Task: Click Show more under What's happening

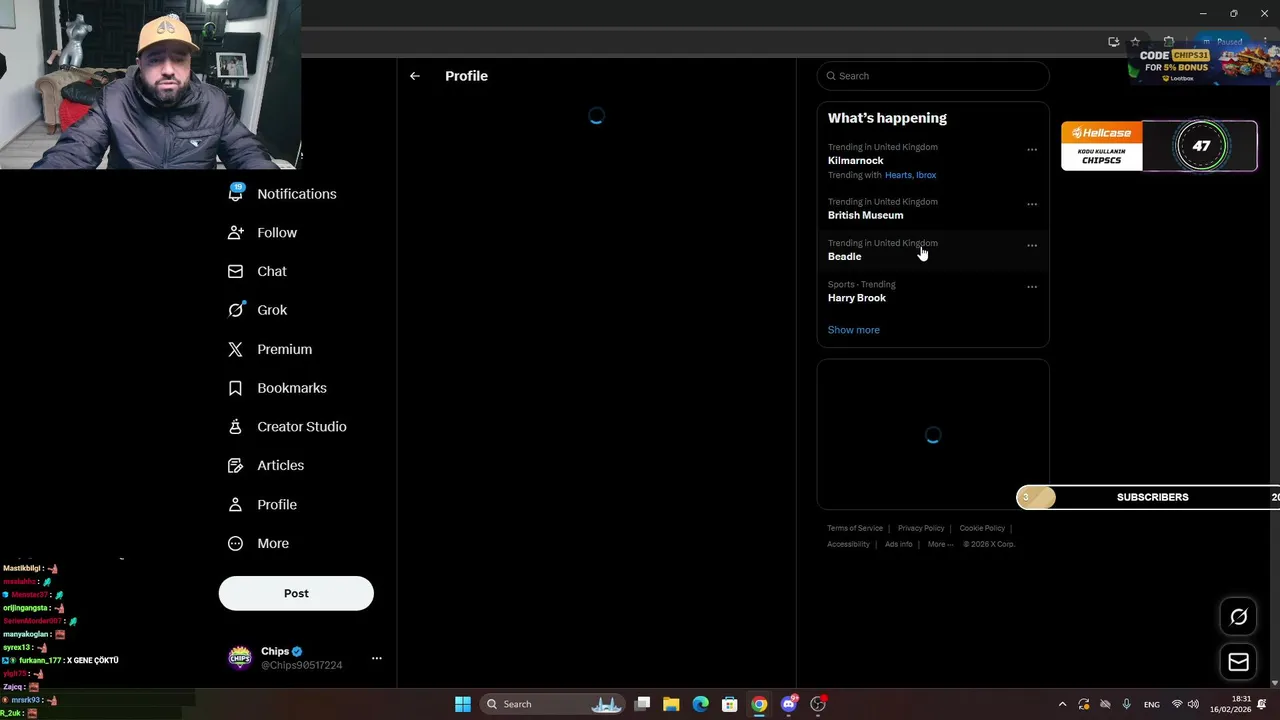Action: point(853,330)
